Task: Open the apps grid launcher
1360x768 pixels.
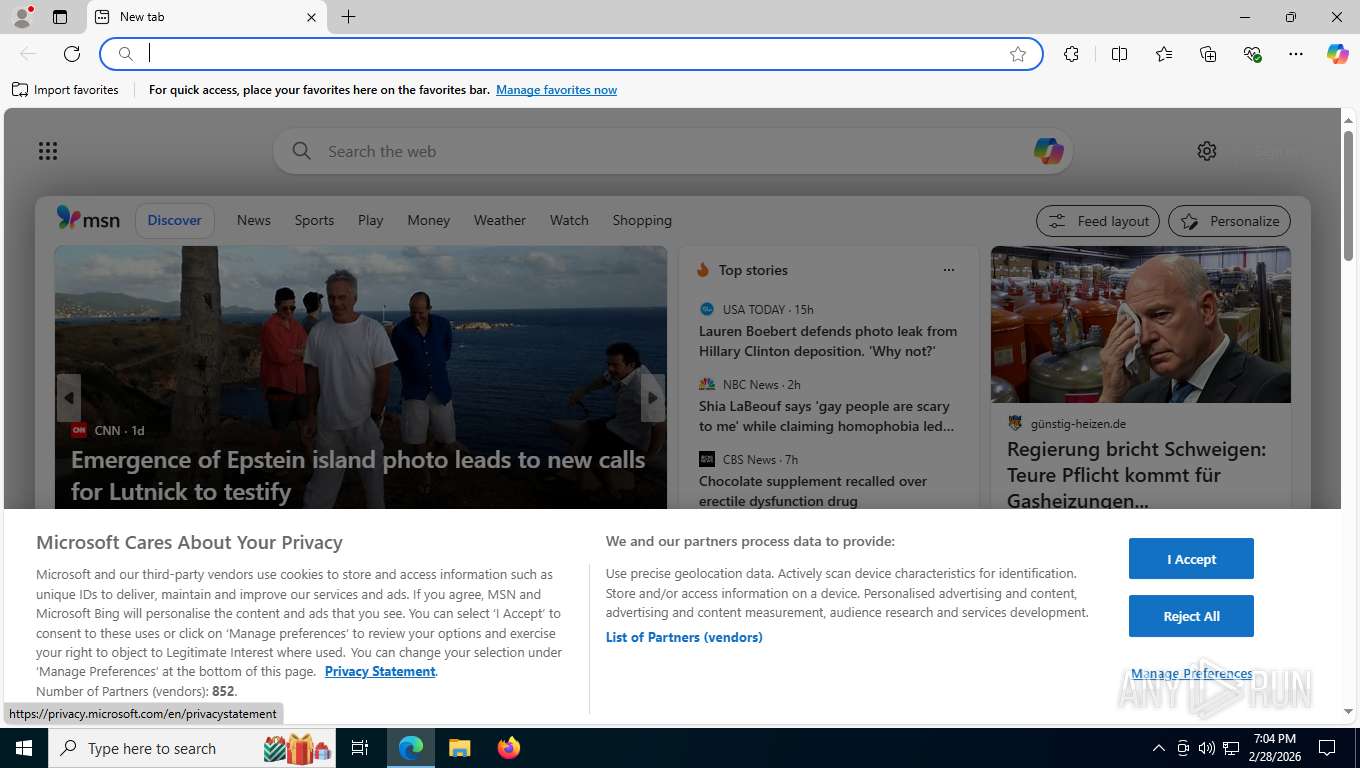Action: (x=48, y=151)
